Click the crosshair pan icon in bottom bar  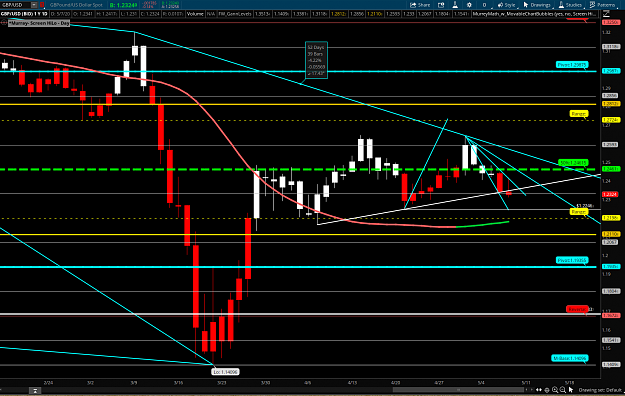click(x=547, y=390)
